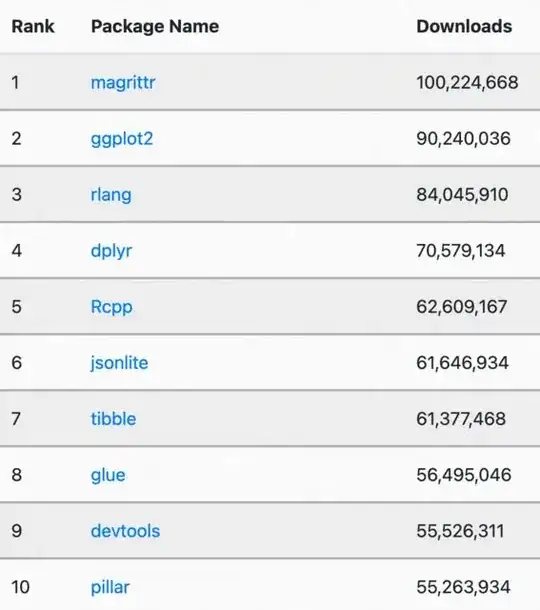Open the rlang package link
The image size is (540, 610).
click(x=111, y=195)
